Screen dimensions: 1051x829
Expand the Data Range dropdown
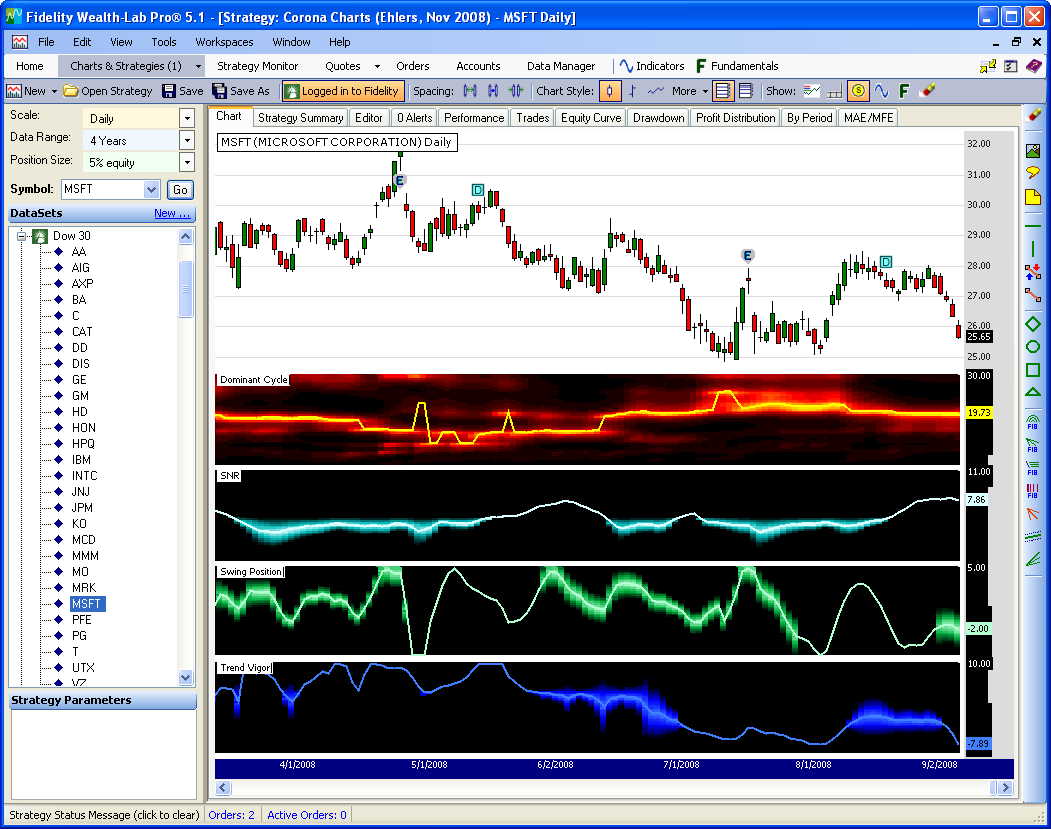pos(187,140)
